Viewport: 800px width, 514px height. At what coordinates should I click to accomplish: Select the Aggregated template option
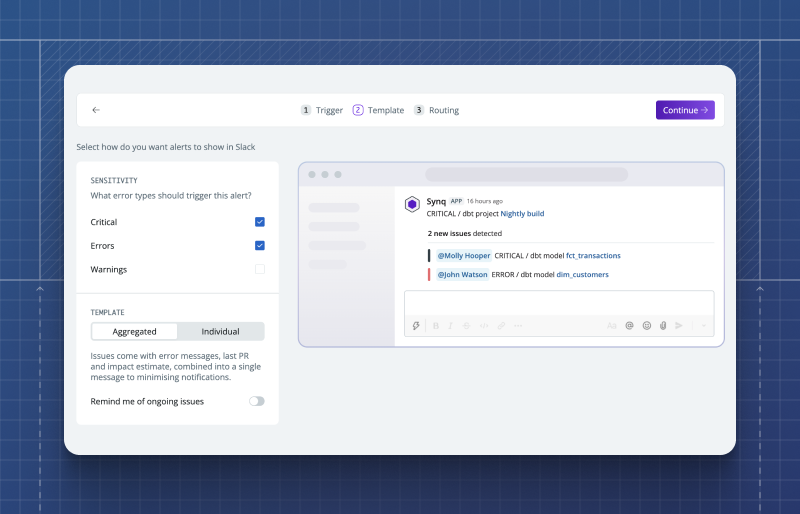tap(135, 331)
